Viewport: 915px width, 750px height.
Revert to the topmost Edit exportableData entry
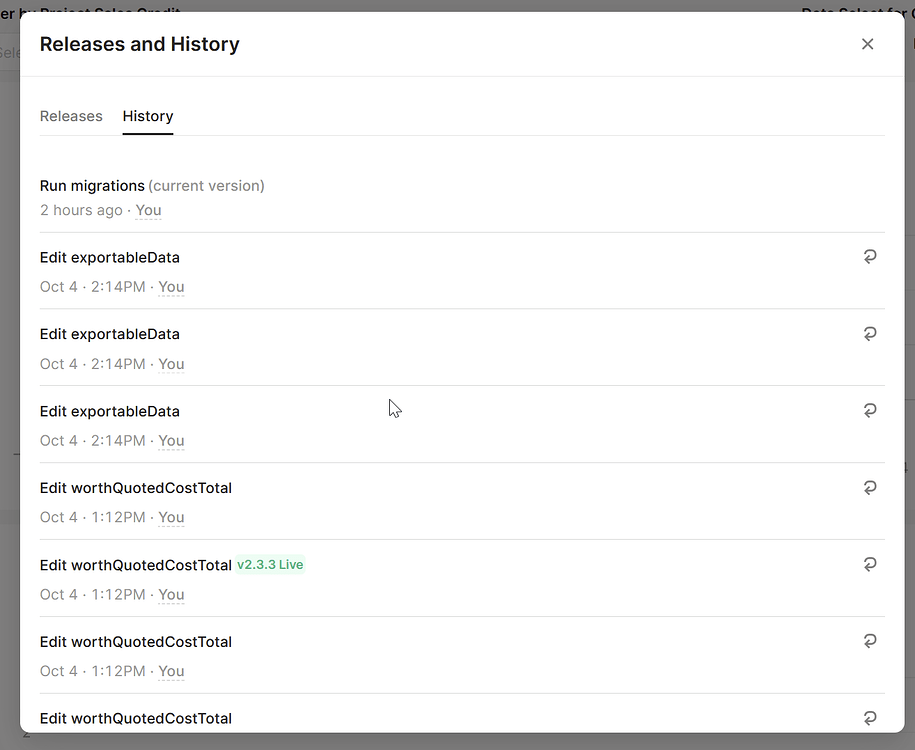[870, 257]
